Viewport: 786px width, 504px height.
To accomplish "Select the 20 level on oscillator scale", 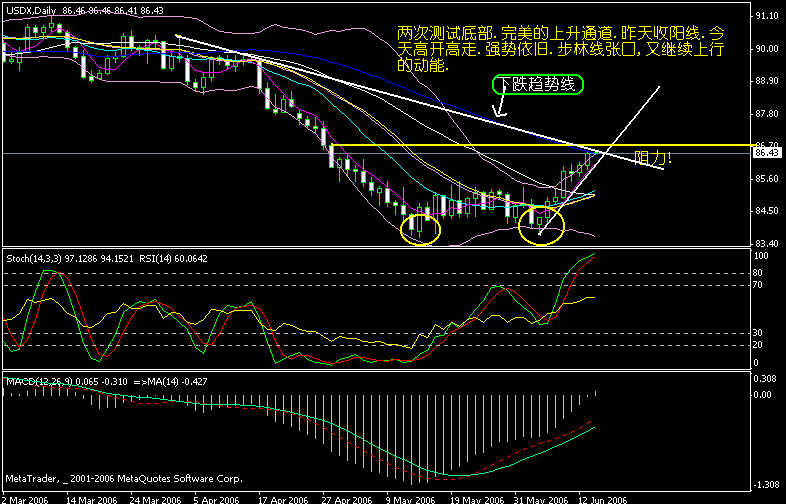I will pyautogui.click(x=758, y=345).
